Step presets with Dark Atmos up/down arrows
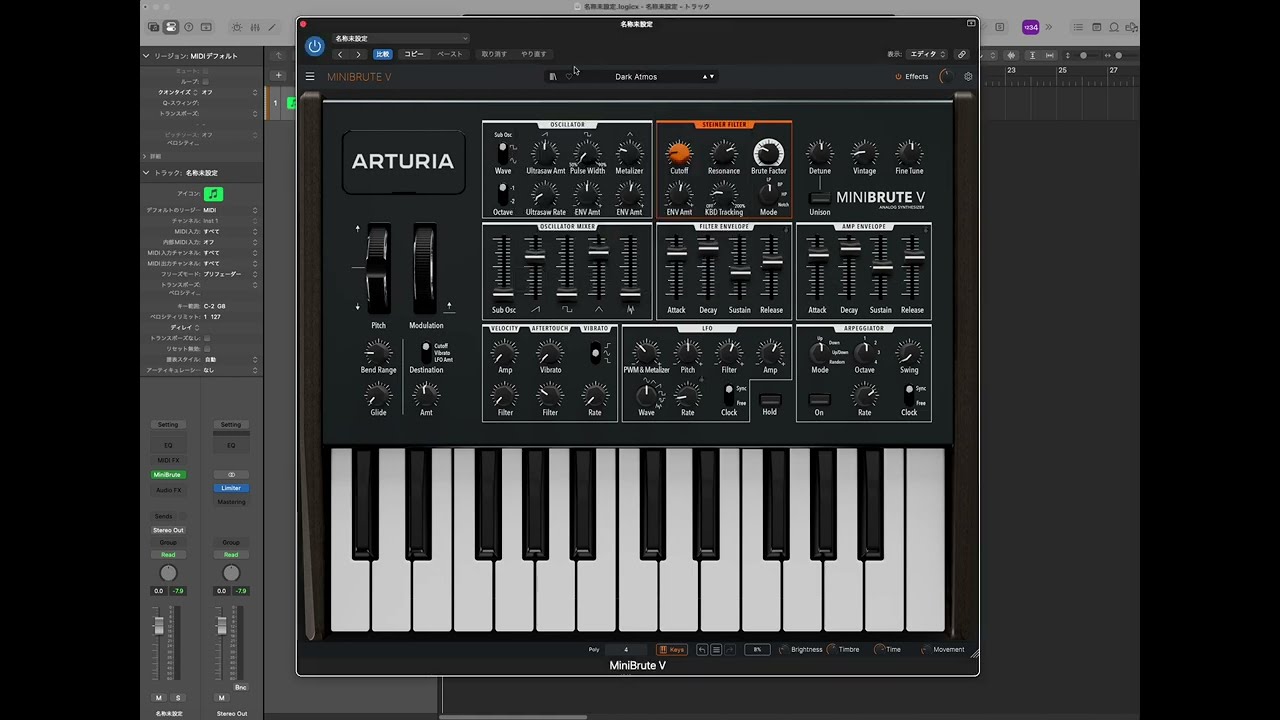 pyautogui.click(x=708, y=76)
